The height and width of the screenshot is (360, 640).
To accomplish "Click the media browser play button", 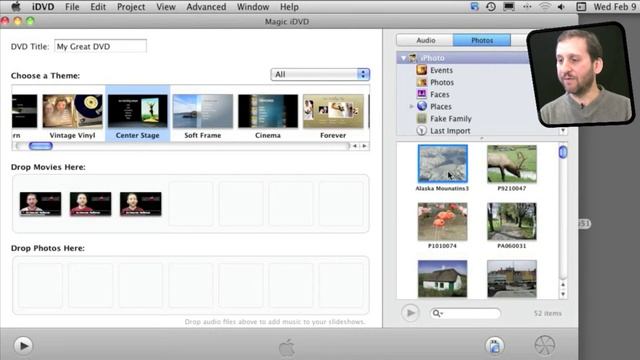I will tap(410, 313).
